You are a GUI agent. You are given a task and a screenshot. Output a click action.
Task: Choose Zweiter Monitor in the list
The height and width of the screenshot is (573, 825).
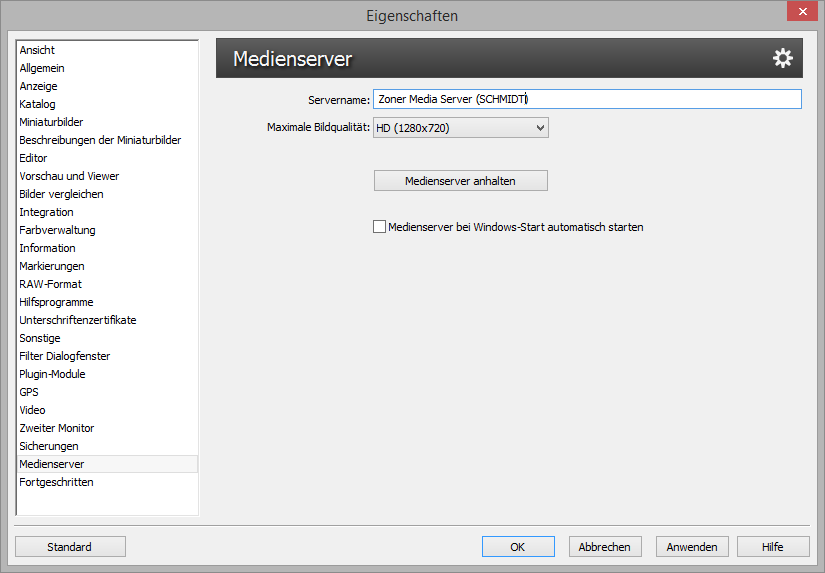(56, 428)
